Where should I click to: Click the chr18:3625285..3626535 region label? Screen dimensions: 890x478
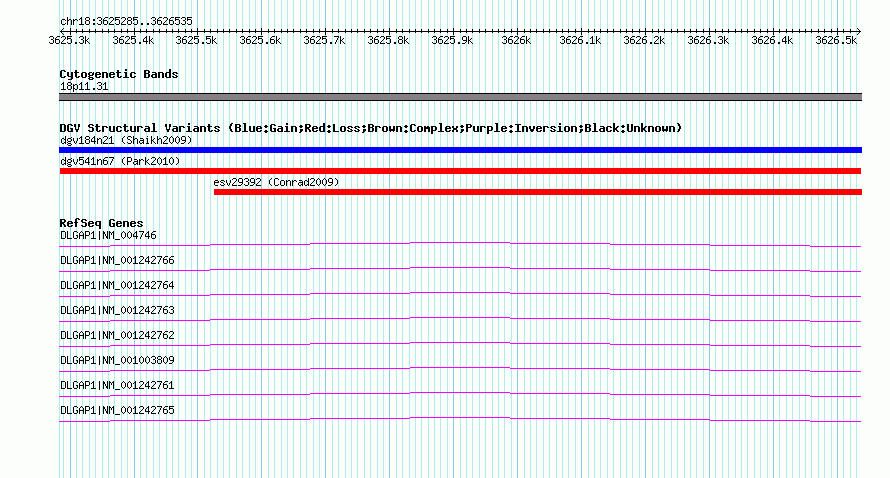click(x=126, y=21)
